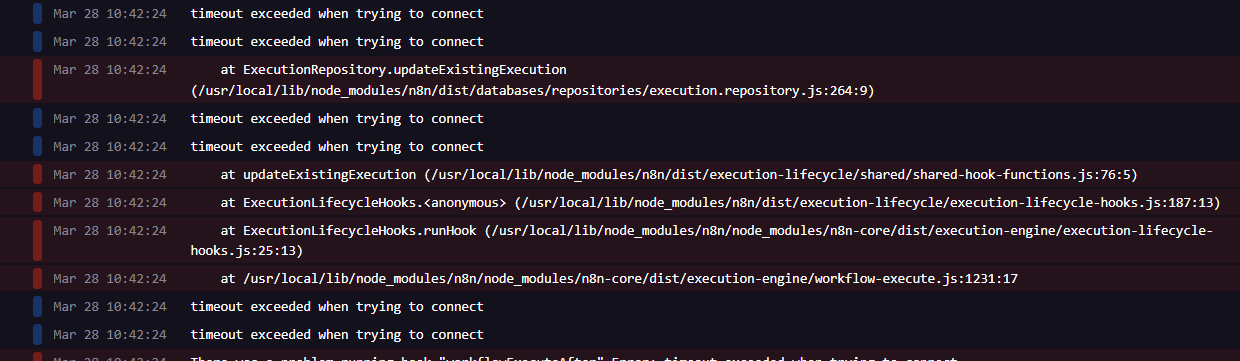The width and height of the screenshot is (1240, 361).
Task: Select timeout message directly after execution.repository.js line
Action: (337, 118)
